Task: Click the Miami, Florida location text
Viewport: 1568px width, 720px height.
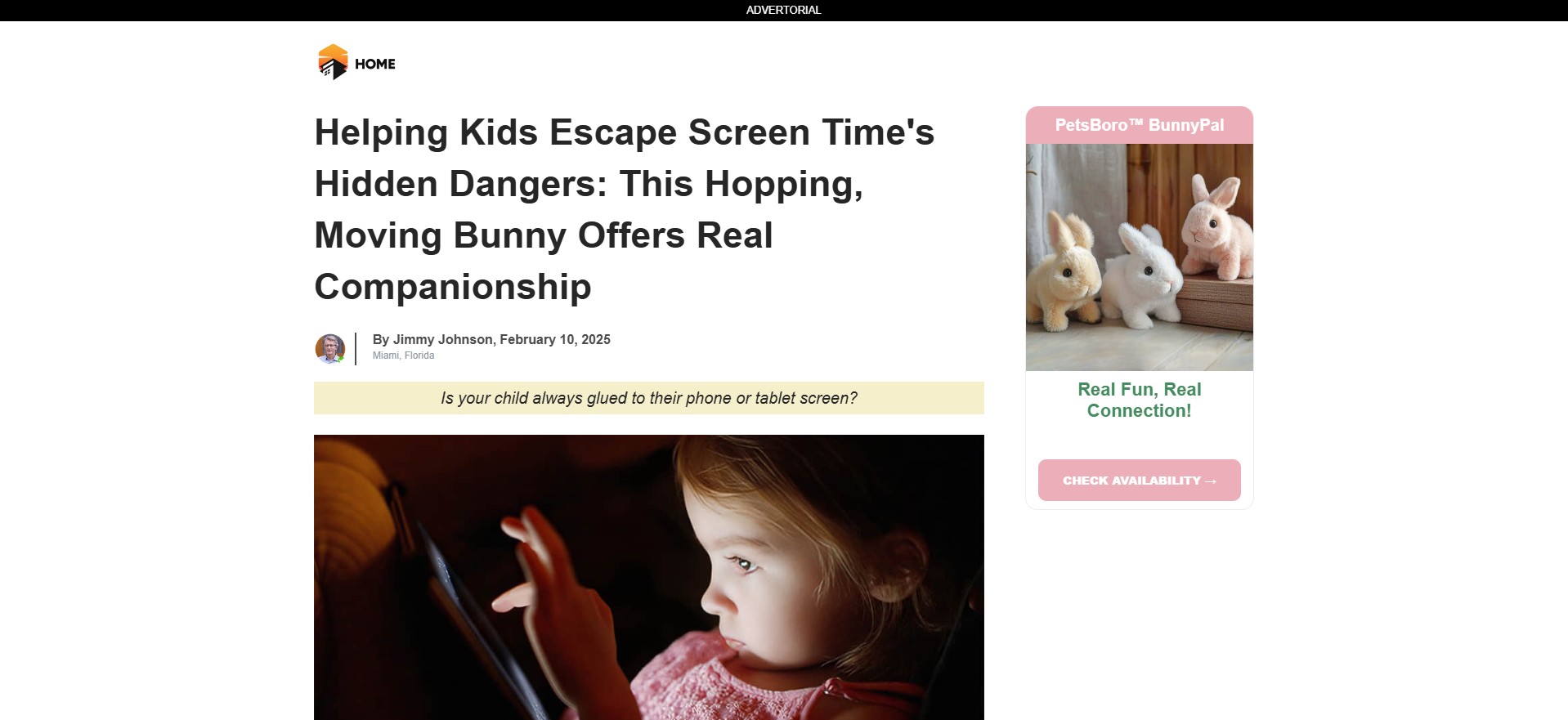Action: (x=403, y=356)
